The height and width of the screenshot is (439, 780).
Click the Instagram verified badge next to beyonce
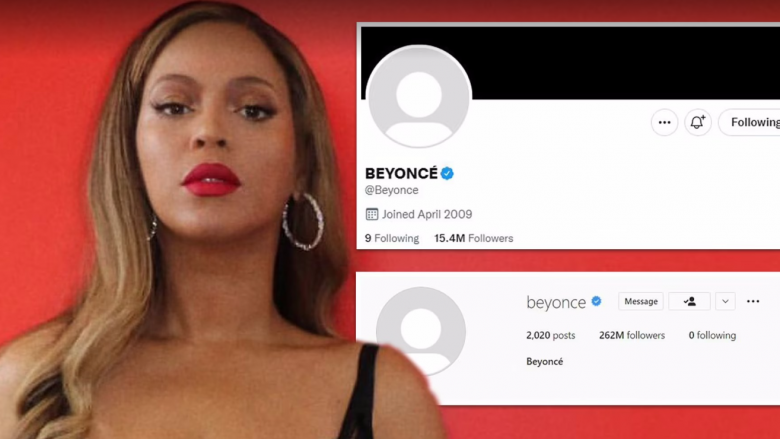coord(596,301)
